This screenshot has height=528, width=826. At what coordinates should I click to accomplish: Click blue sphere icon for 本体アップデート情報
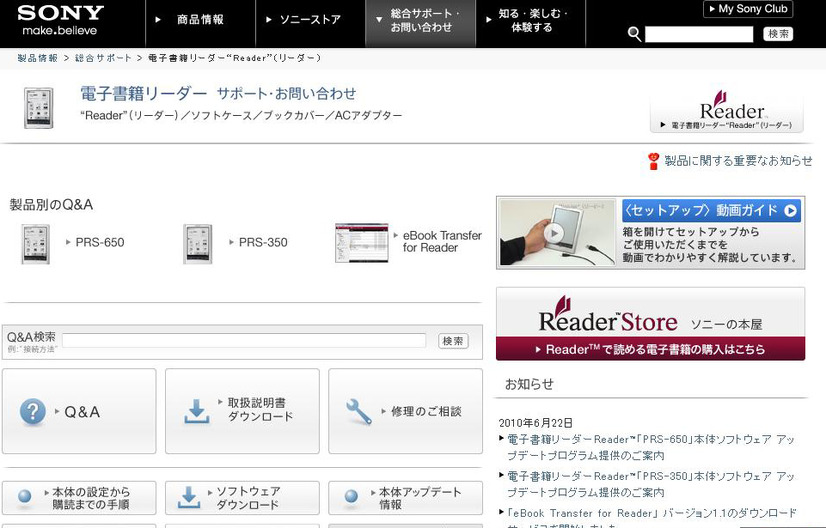click(x=351, y=496)
